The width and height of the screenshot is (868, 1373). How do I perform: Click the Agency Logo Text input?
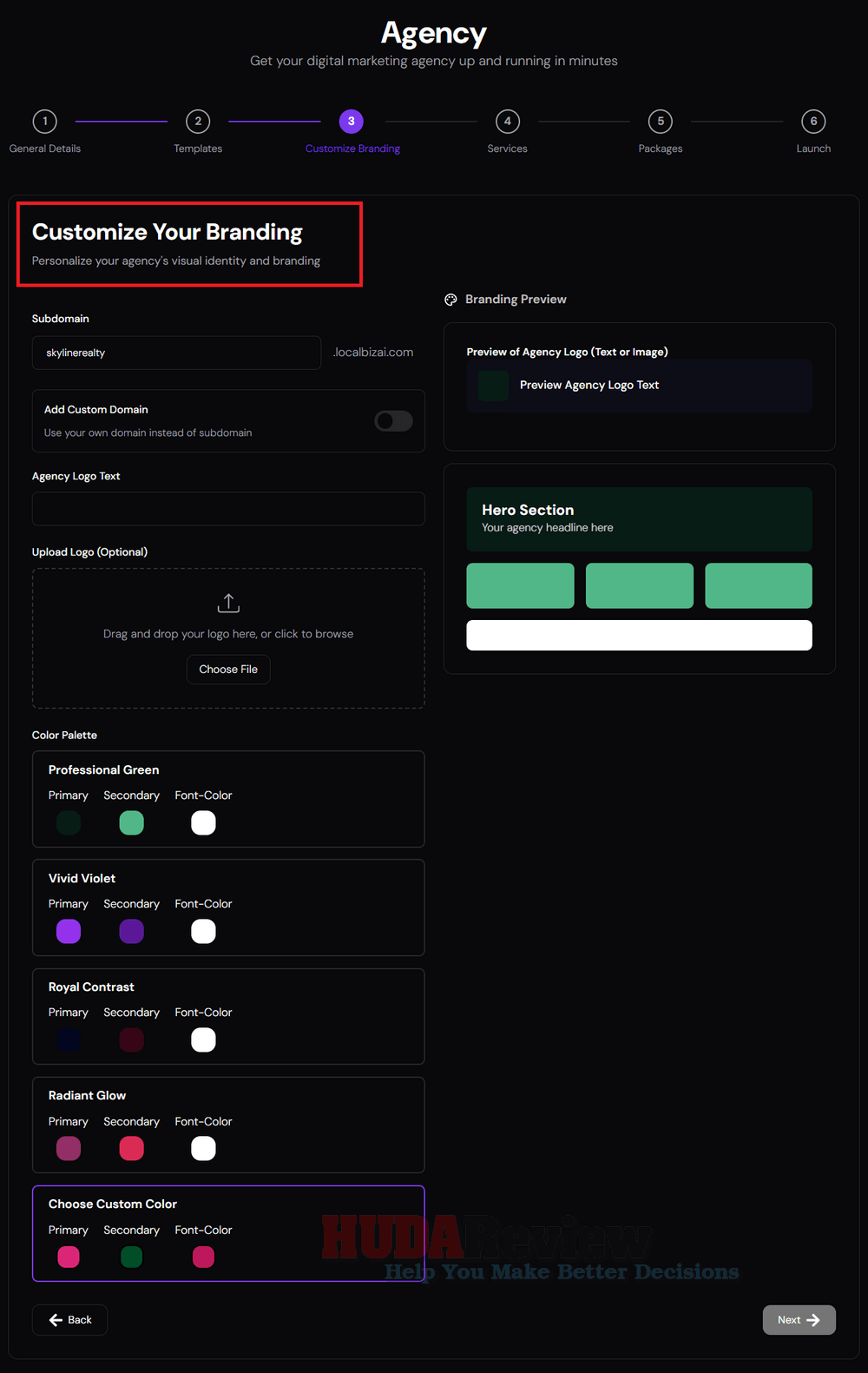pos(228,509)
